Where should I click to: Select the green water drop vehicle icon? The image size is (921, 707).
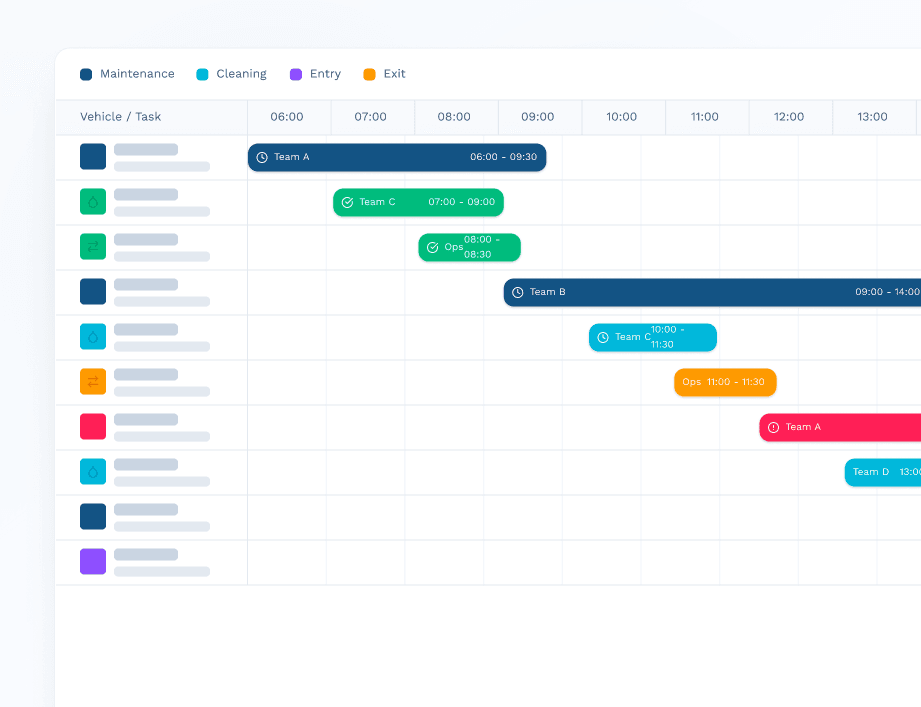coord(93,201)
